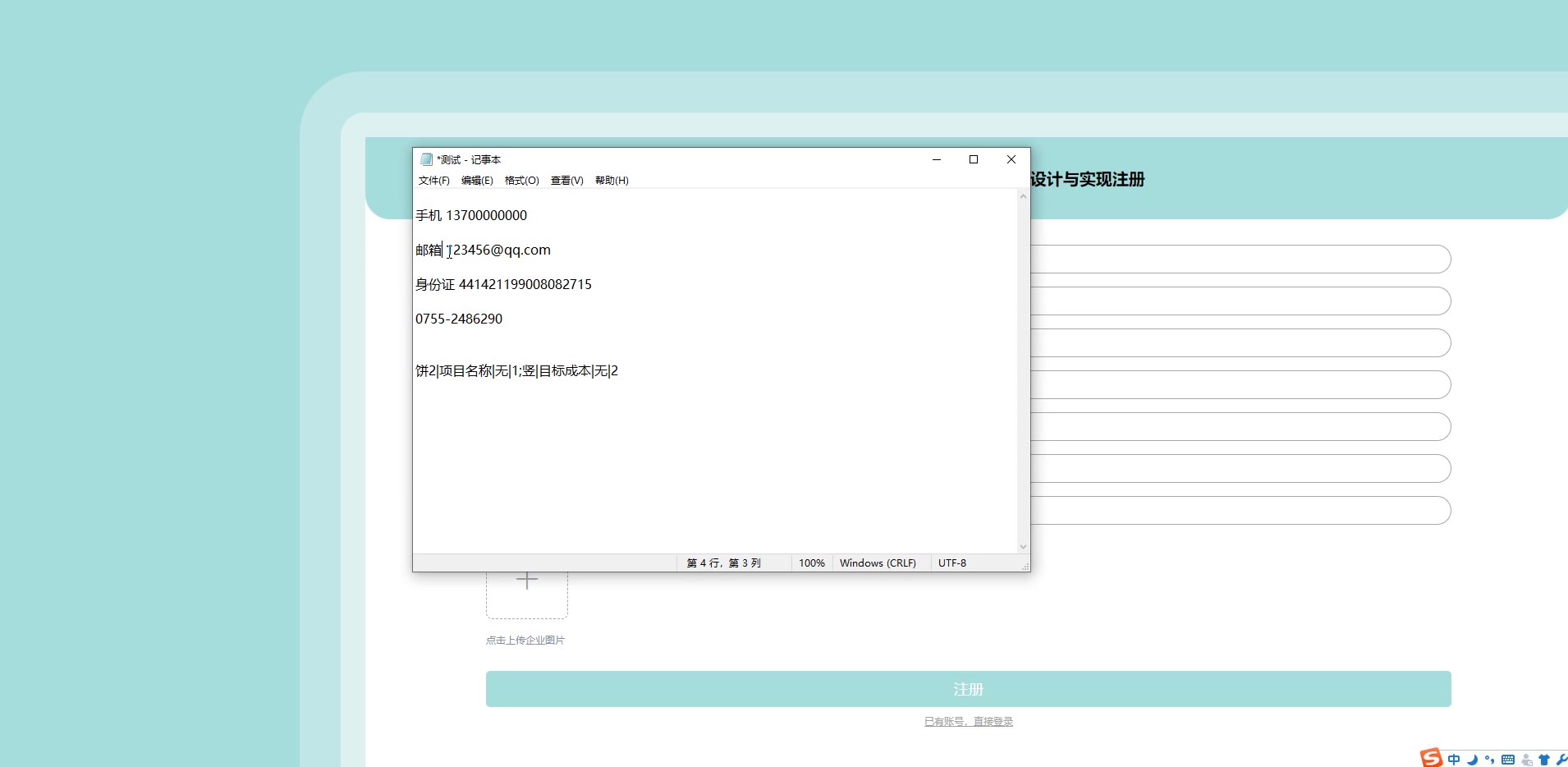Viewport: 1568px width, 767px height.
Task: Click the Notepad app icon in the title bar
Action: pyautogui.click(x=426, y=159)
